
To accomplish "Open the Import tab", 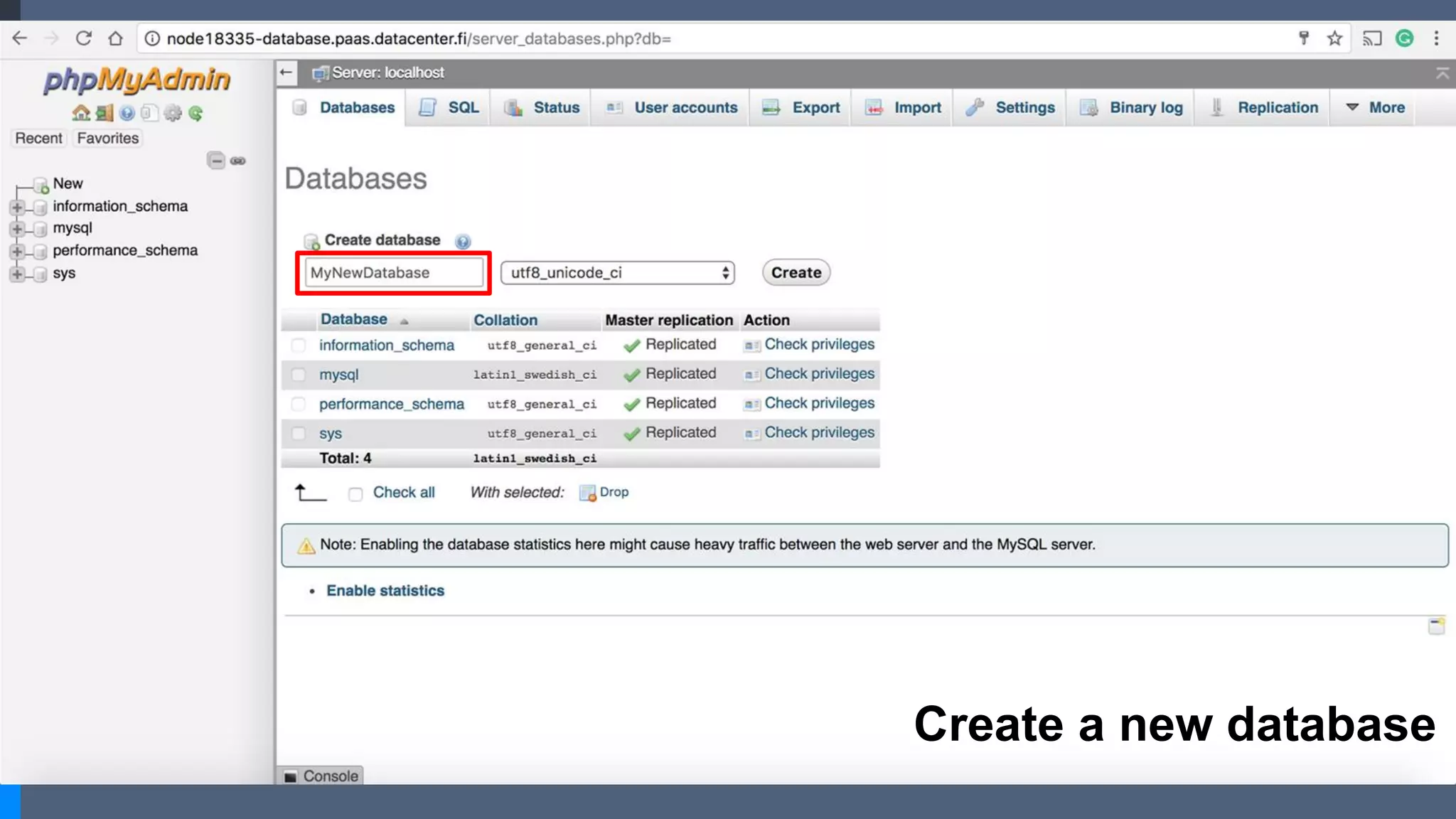I will [903, 107].
